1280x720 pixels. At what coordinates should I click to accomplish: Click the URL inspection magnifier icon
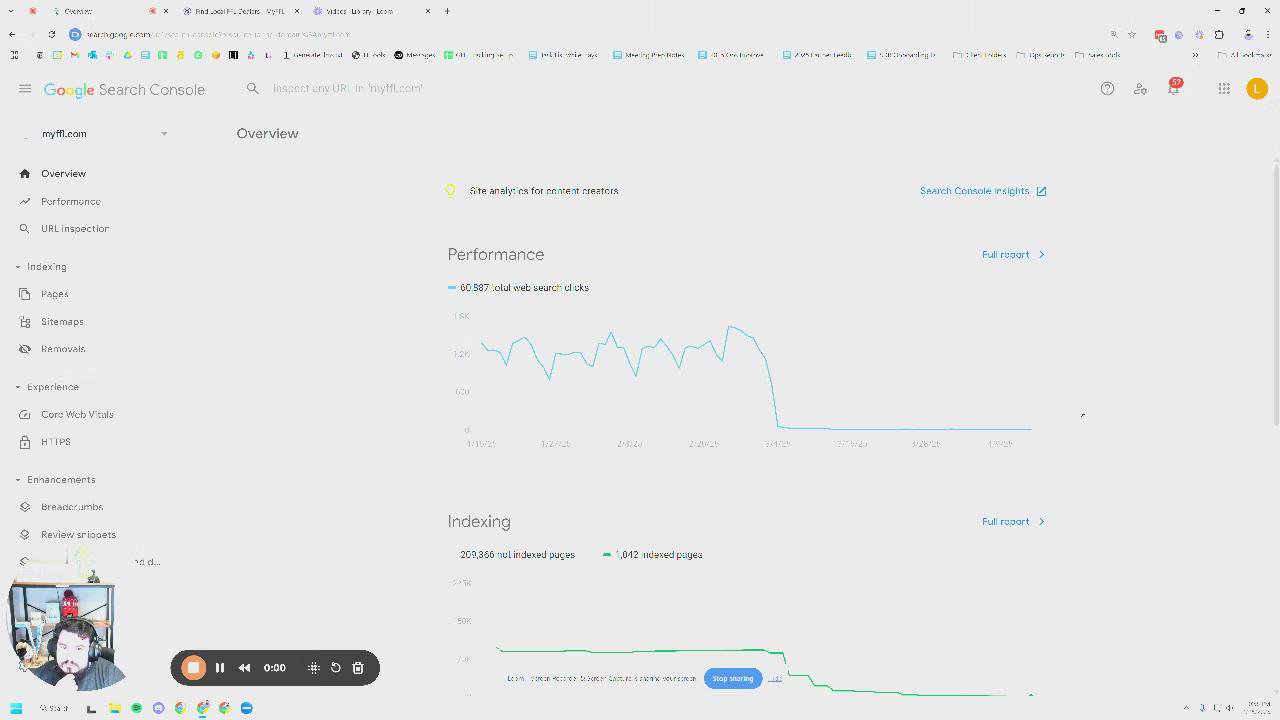point(25,229)
